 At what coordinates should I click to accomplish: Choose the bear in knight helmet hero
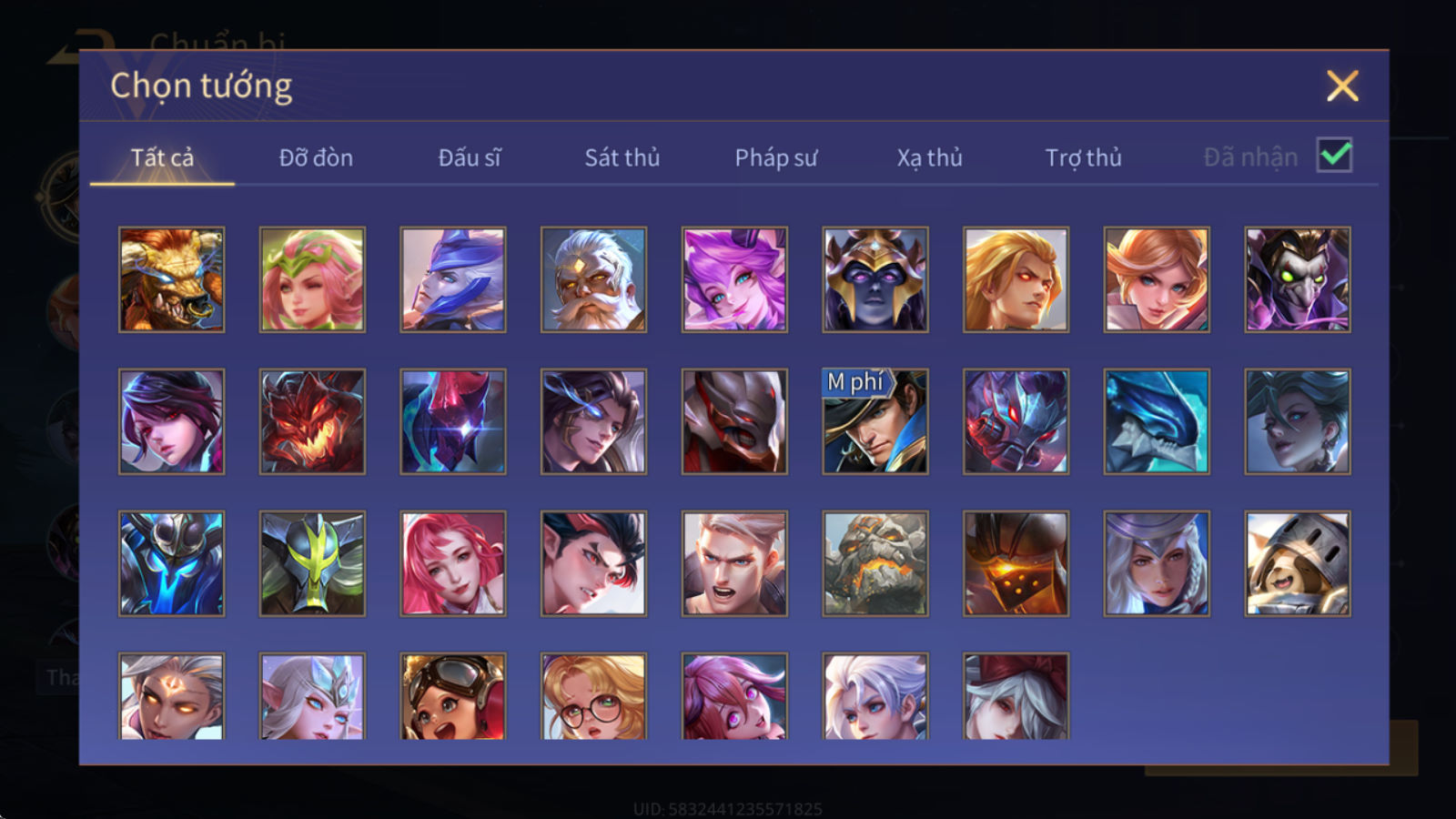click(1298, 563)
